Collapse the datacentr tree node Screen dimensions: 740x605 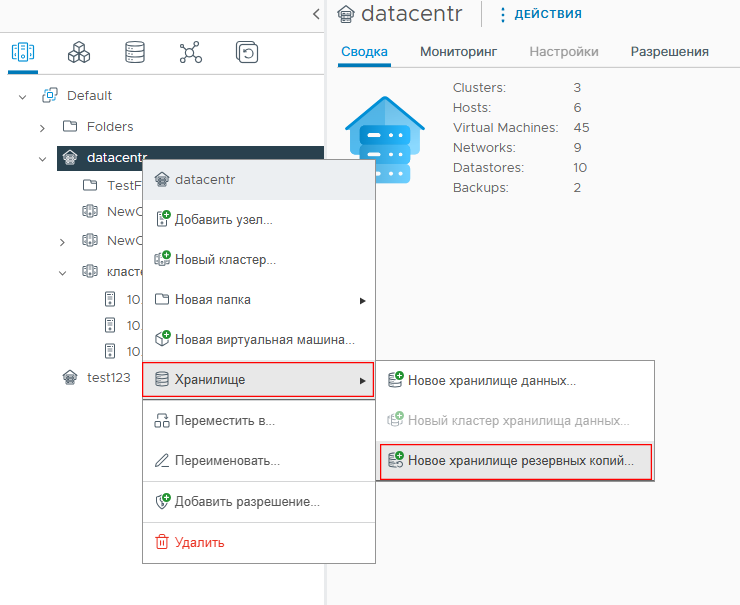pyautogui.click(x=42, y=159)
